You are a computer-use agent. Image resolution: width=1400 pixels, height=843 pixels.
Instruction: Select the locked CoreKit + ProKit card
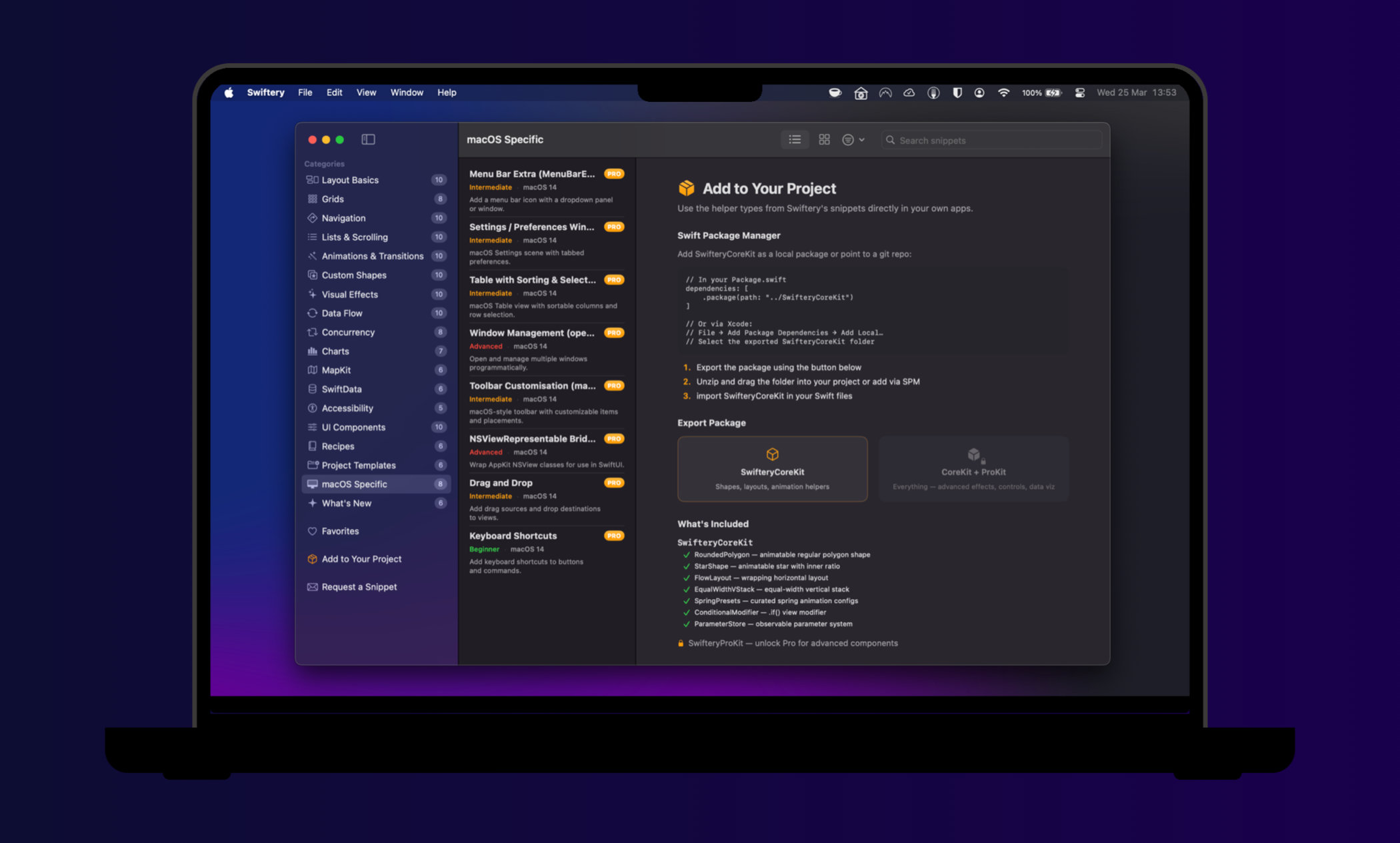coord(973,468)
